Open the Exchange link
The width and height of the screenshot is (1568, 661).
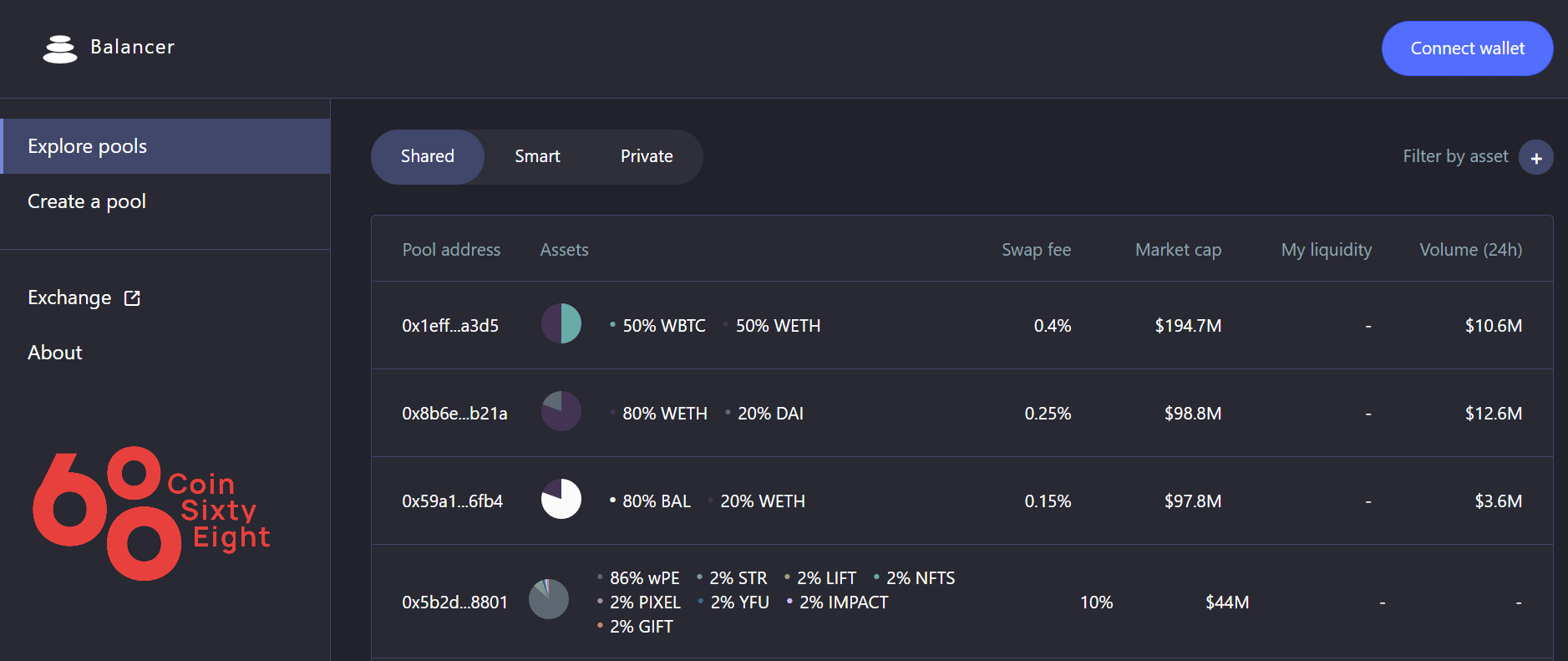point(69,298)
